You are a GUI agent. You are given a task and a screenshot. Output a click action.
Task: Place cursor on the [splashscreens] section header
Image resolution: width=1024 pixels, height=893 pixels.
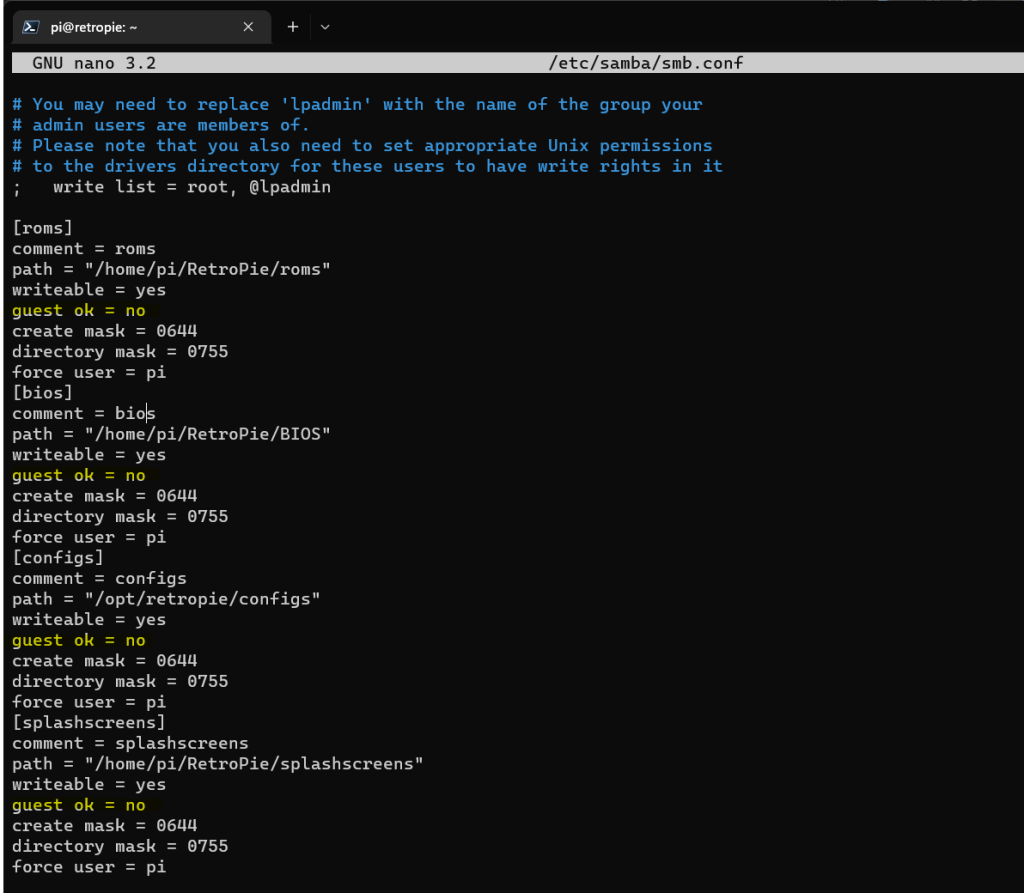click(89, 723)
